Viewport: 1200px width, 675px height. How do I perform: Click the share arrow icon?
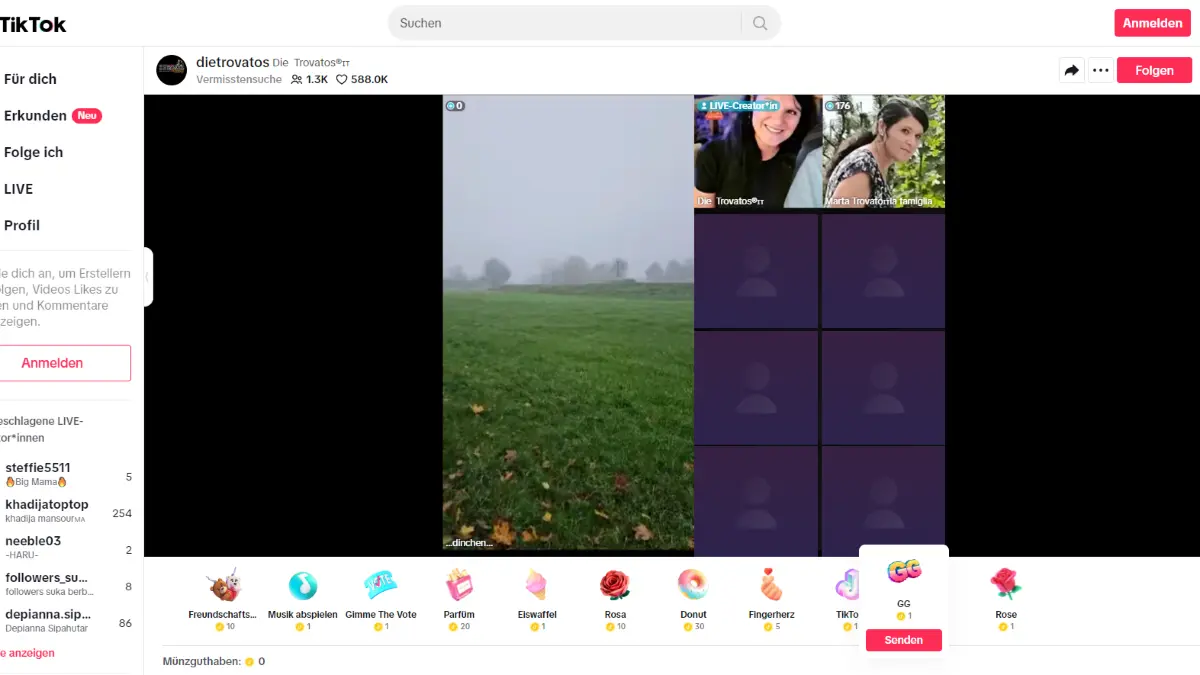click(1071, 70)
